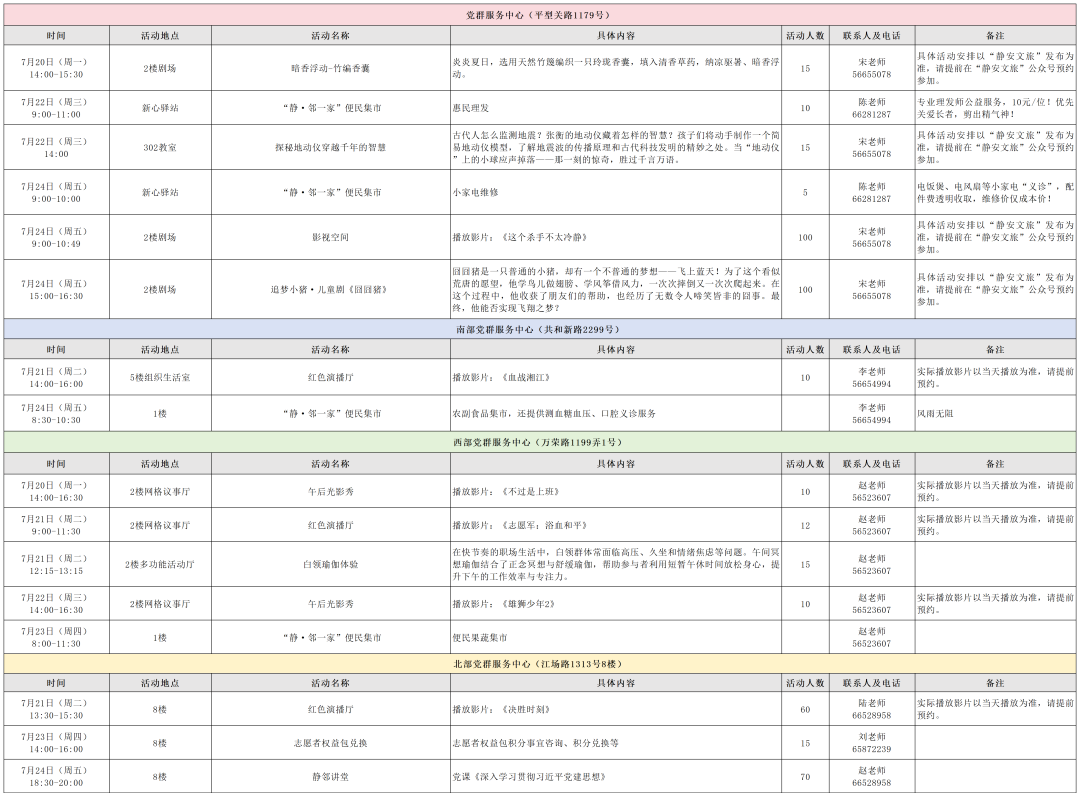
Task: Click the 在快节奏的职场生活中 description cell
Action: coord(616,564)
